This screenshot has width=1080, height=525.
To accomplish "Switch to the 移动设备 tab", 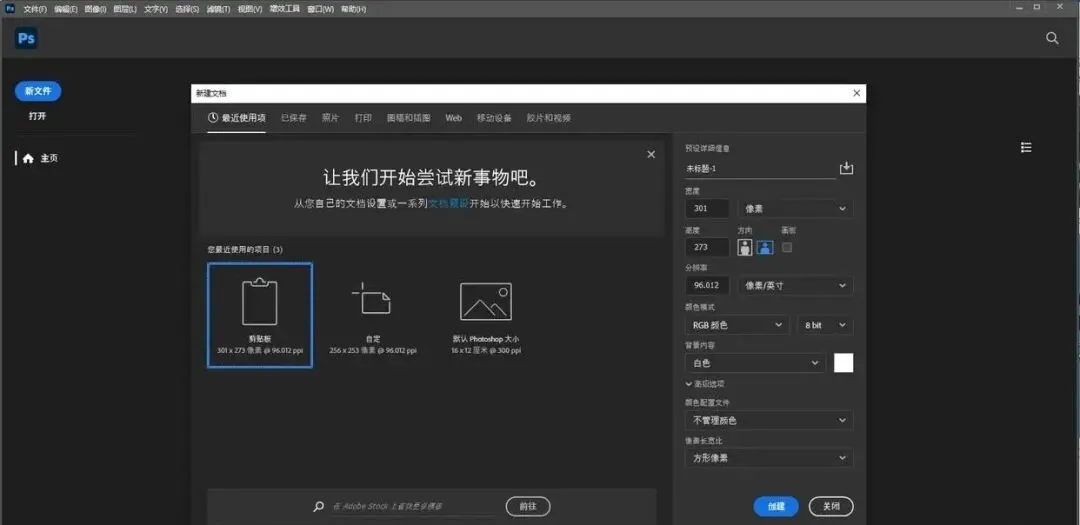I will point(494,119).
